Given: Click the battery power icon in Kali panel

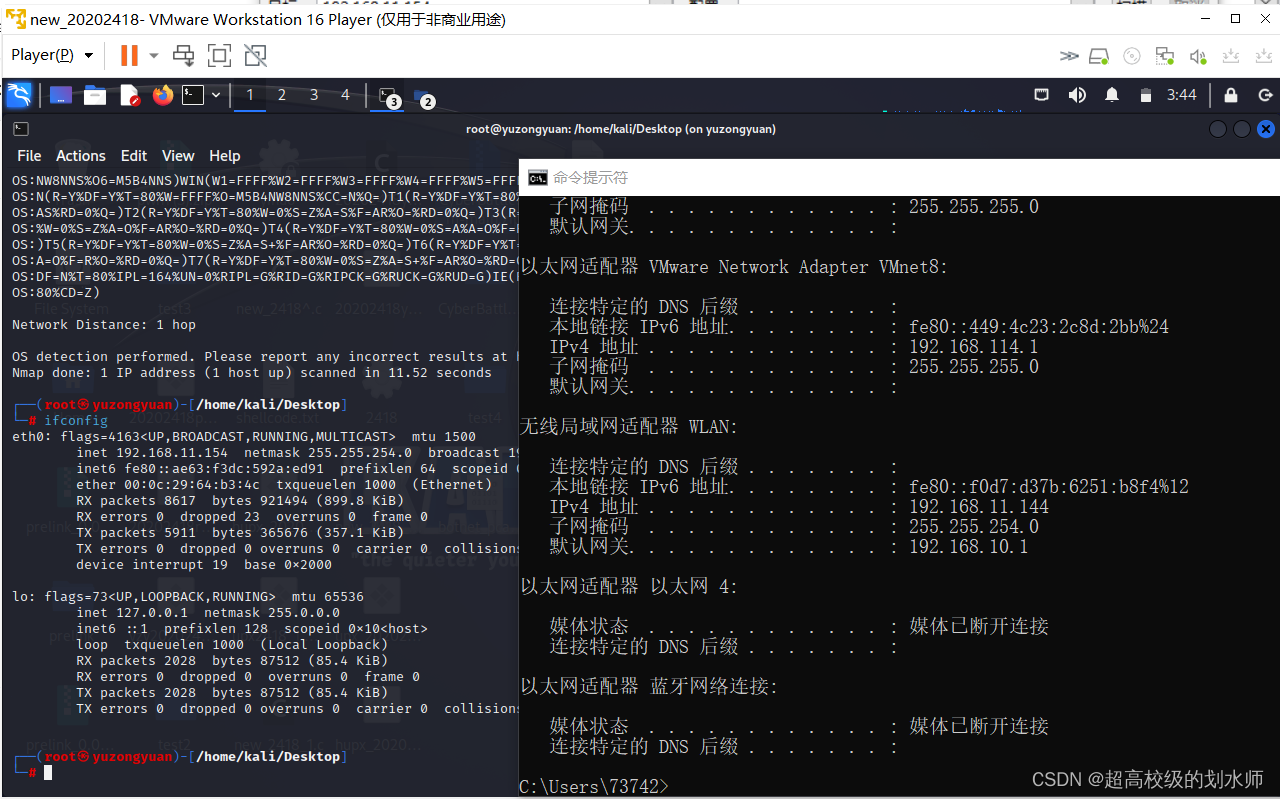Looking at the screenshot, I should 1146,95.
